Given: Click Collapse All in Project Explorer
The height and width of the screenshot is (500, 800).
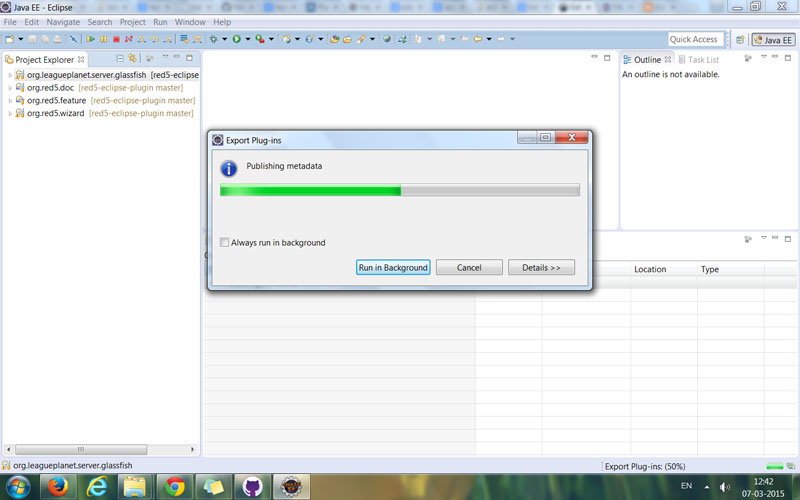Looking at the screenshot, I should pos(120,59).
